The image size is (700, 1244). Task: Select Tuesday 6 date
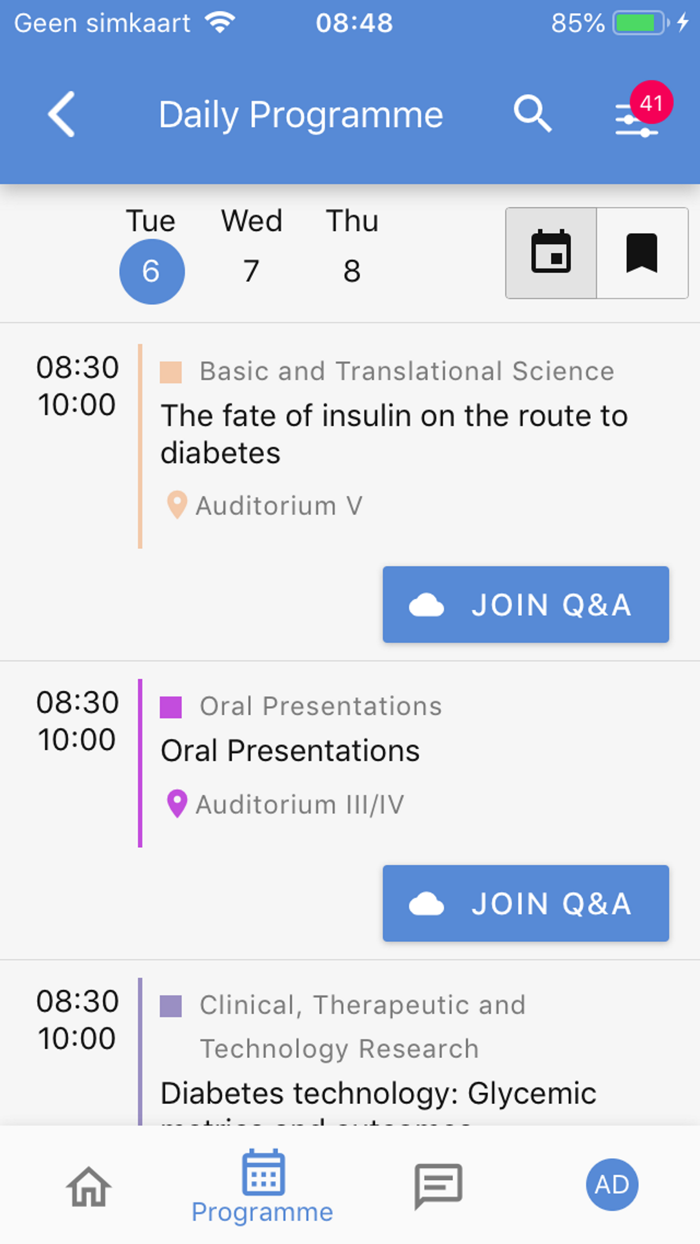pyautogui.click(x=152, y=271)
